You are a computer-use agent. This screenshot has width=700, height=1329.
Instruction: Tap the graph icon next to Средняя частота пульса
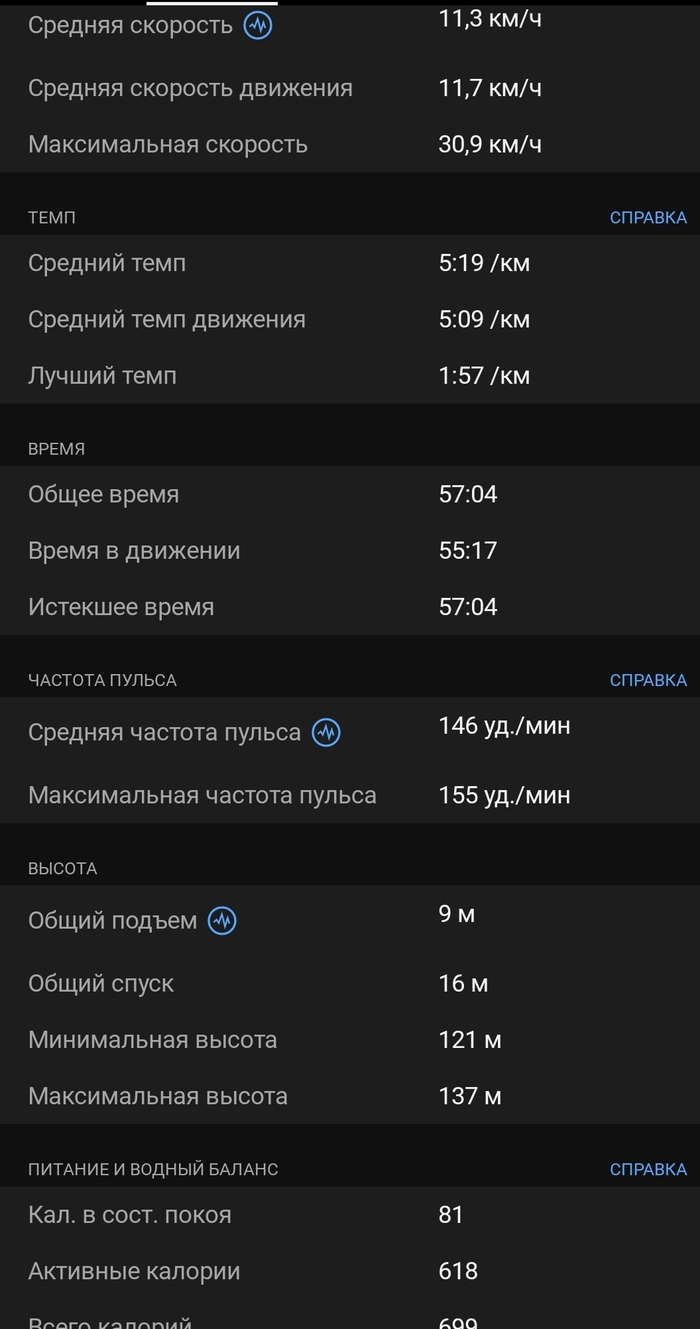326,733
